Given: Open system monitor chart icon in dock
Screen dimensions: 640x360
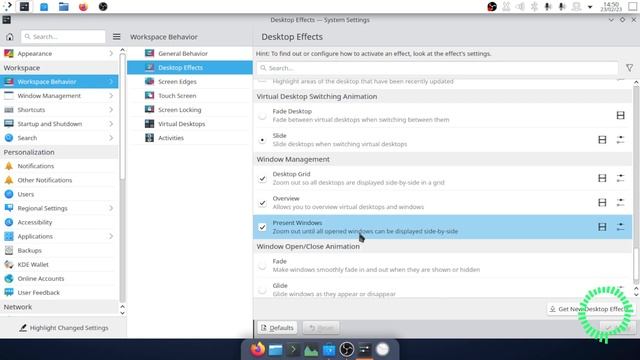Looking at the screenshot, I should pyautogui.click(x=311, y=350).
